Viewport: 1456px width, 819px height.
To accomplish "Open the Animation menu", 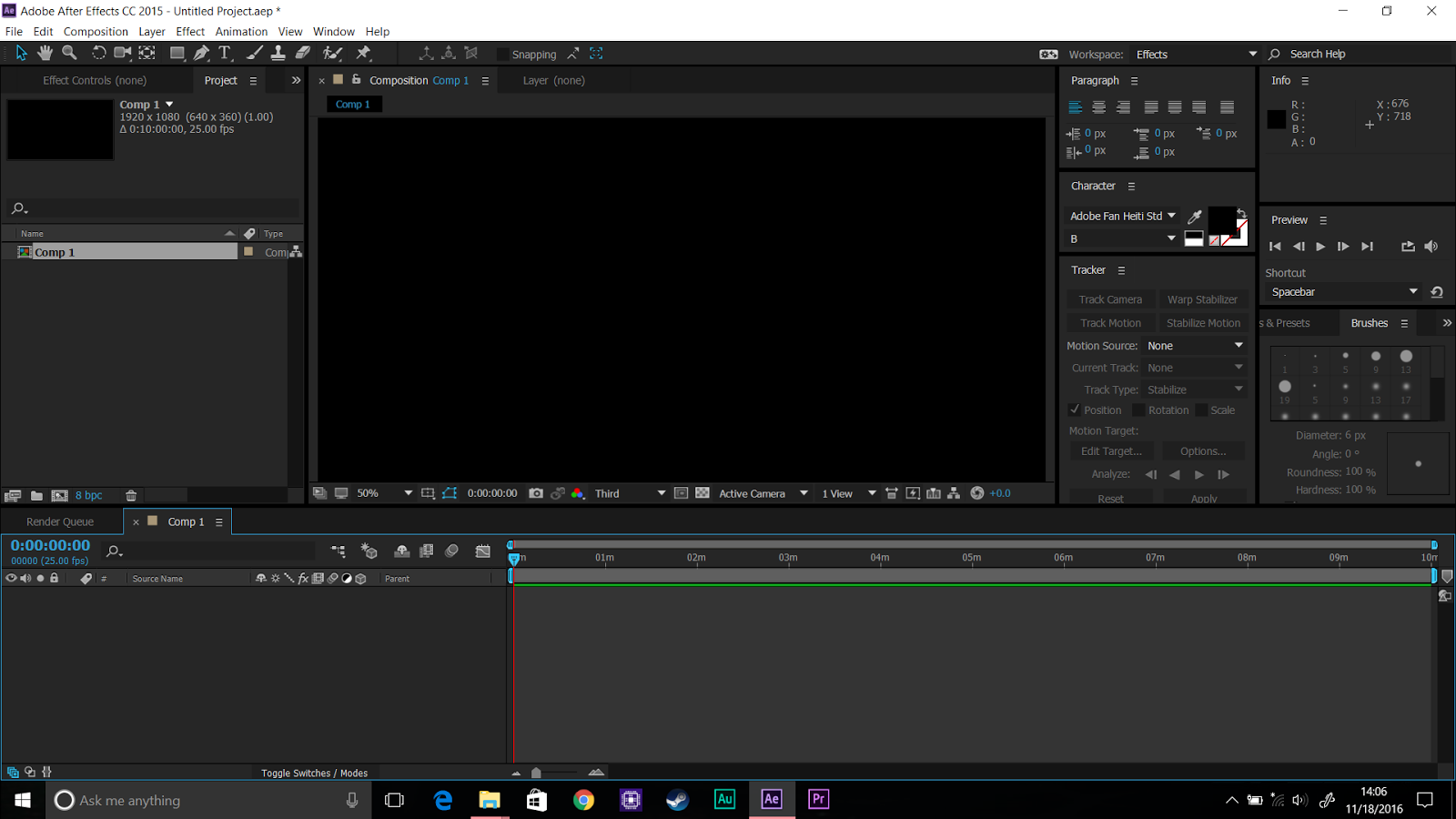I will coord(241,31).
